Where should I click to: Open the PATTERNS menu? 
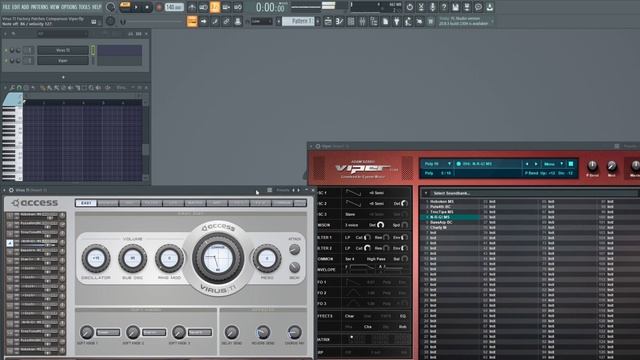click(40, 7)
